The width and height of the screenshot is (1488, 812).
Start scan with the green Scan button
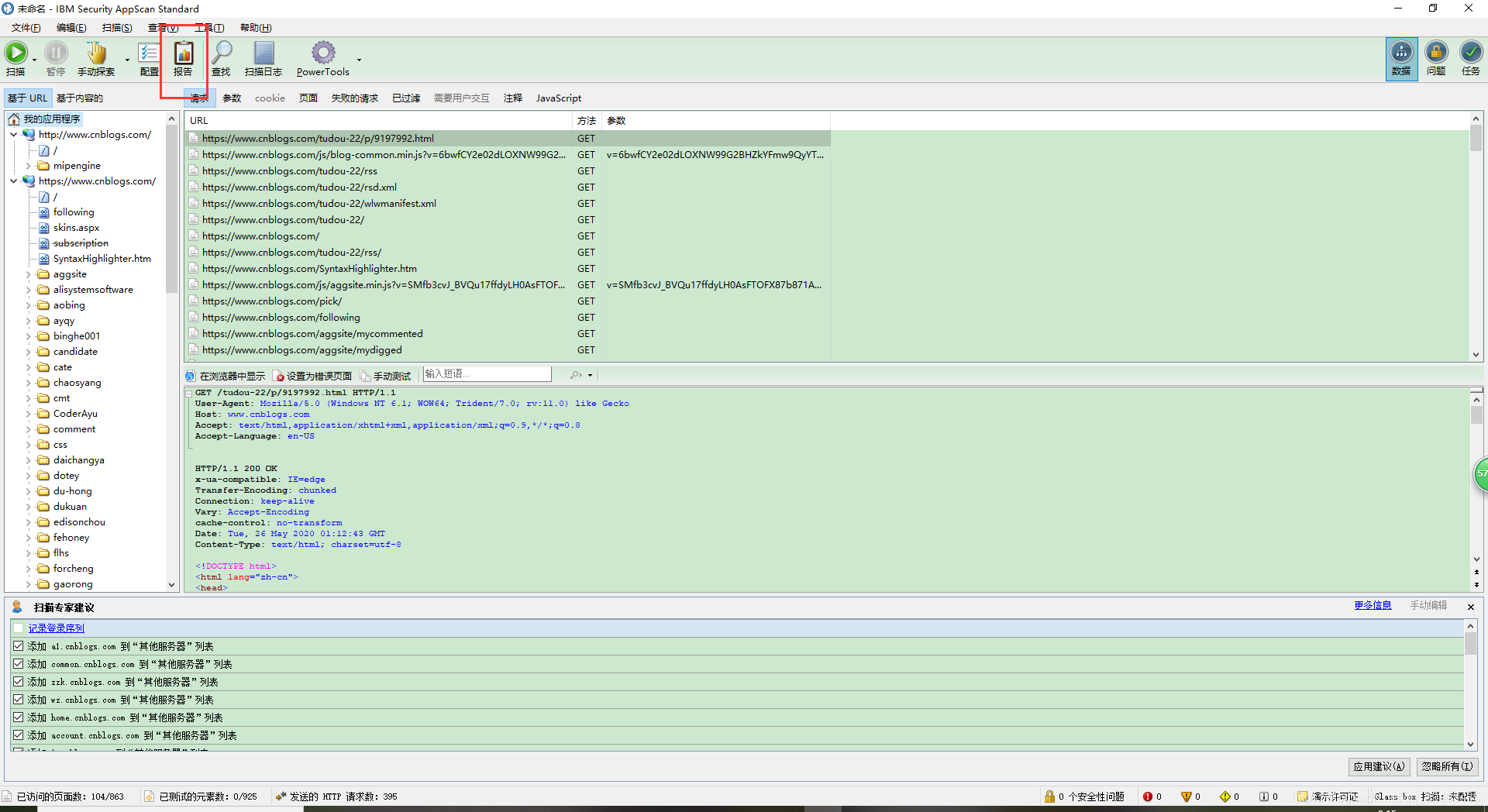pos(15,53)
